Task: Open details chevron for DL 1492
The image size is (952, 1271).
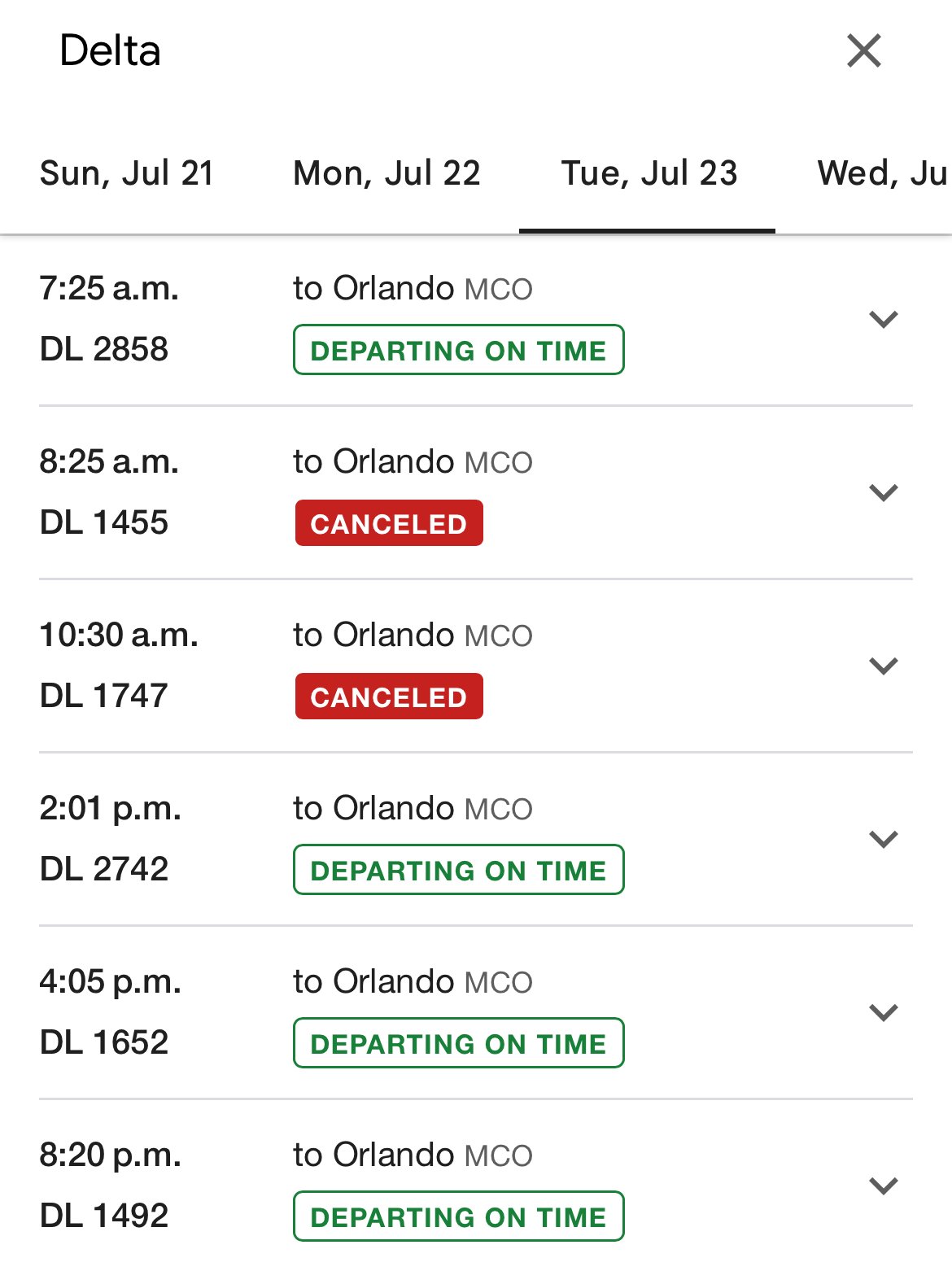Action: click(883, 1186)
